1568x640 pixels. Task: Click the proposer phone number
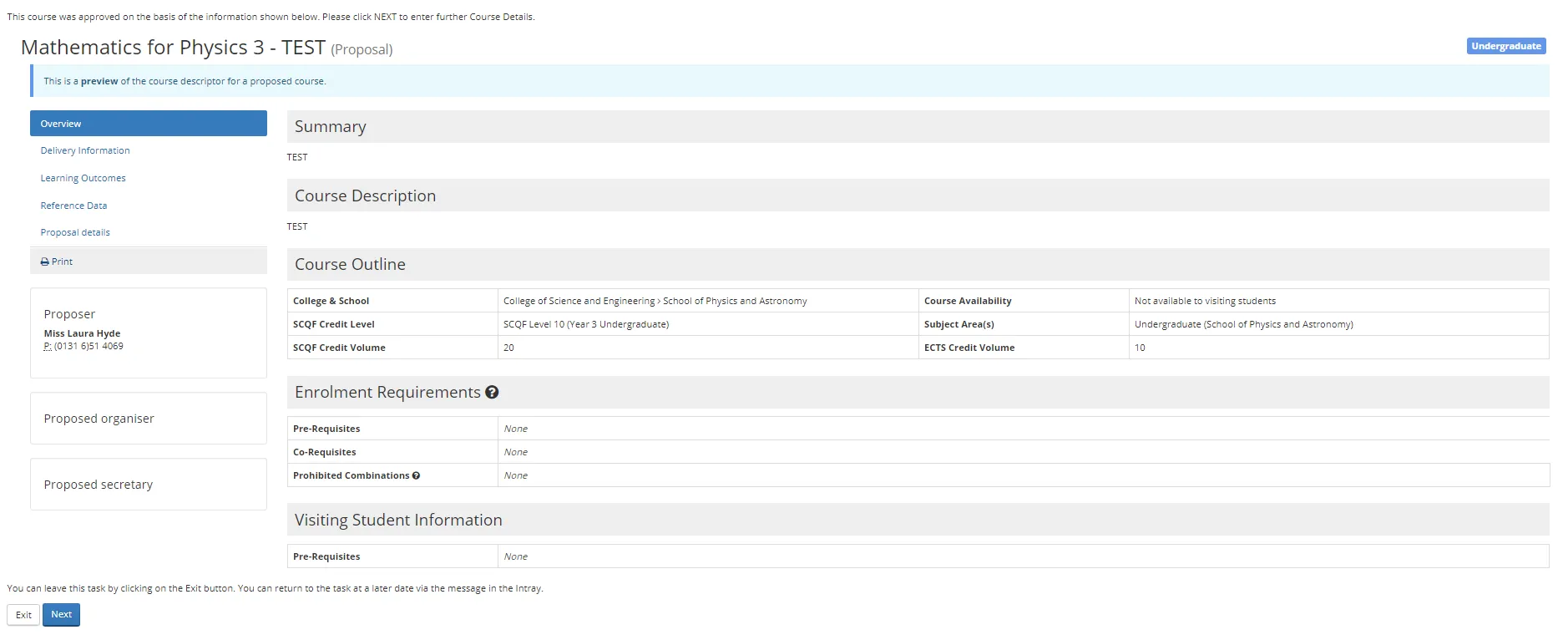89,346
